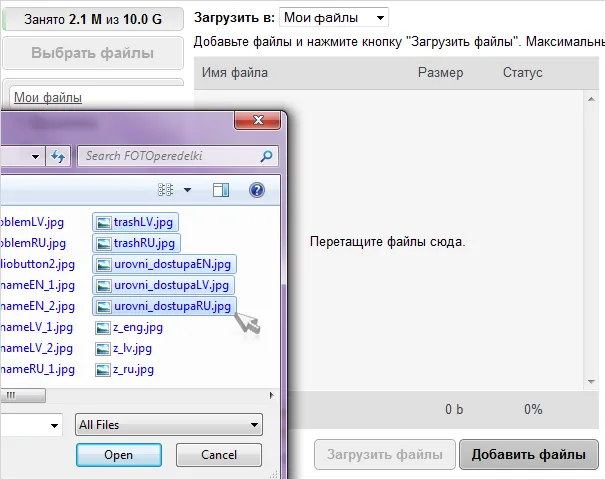
Task: Click the Имя файла column header
Action: [x=235, y=73]
